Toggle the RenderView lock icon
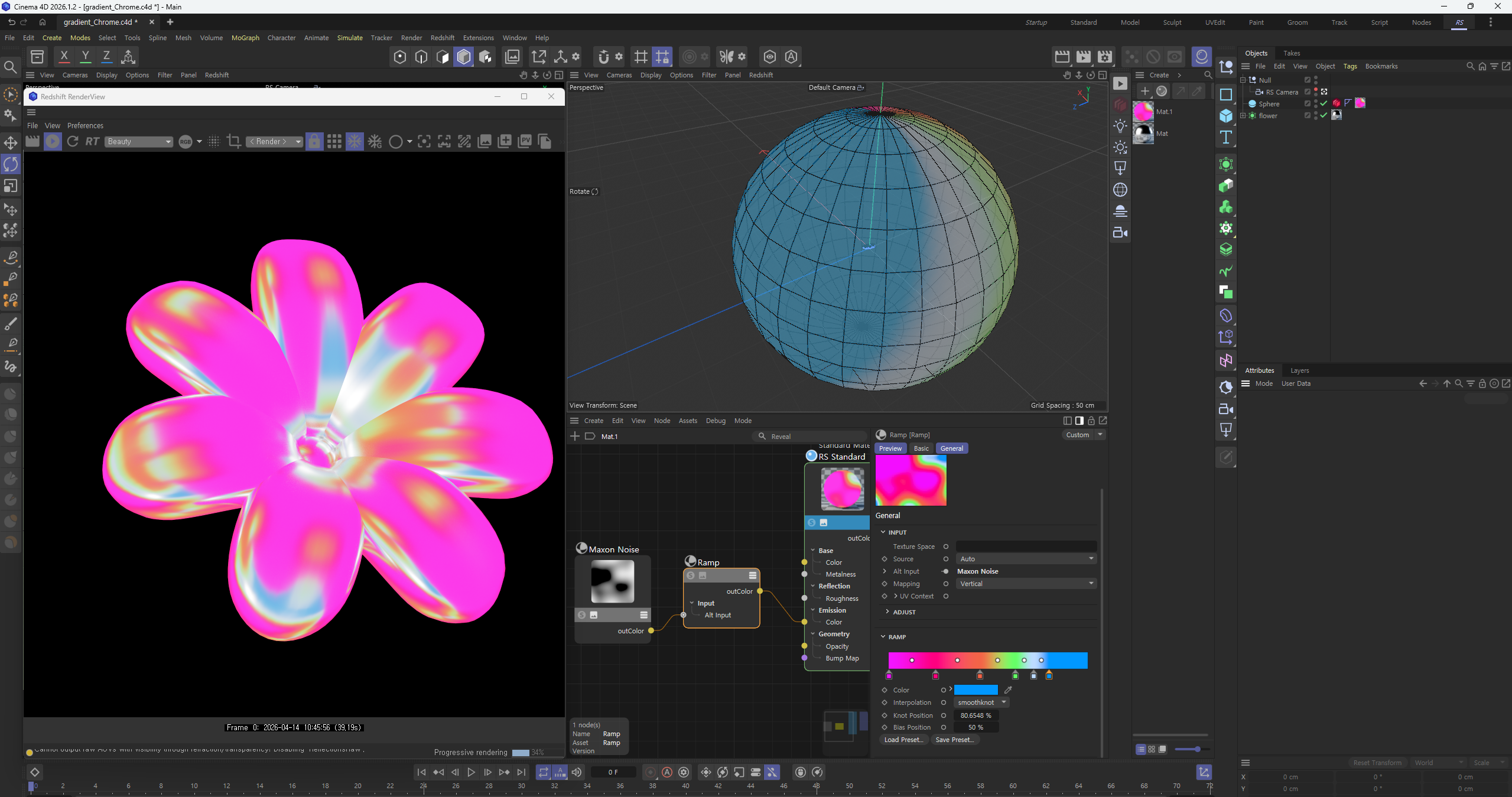Image resolution: width=1512 pixels, height=797 pixels. 314,141
